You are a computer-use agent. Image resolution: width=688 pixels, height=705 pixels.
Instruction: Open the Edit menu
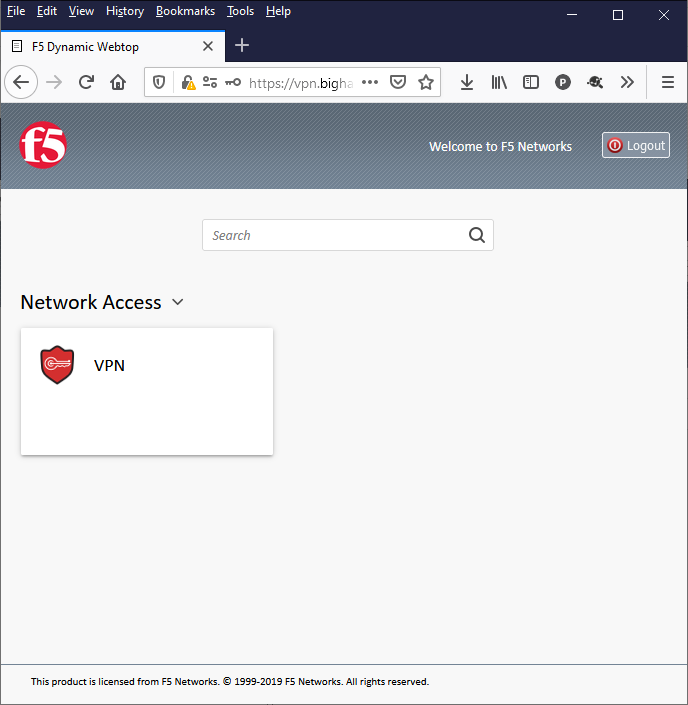pyautogui.click(x=47, y=11)
